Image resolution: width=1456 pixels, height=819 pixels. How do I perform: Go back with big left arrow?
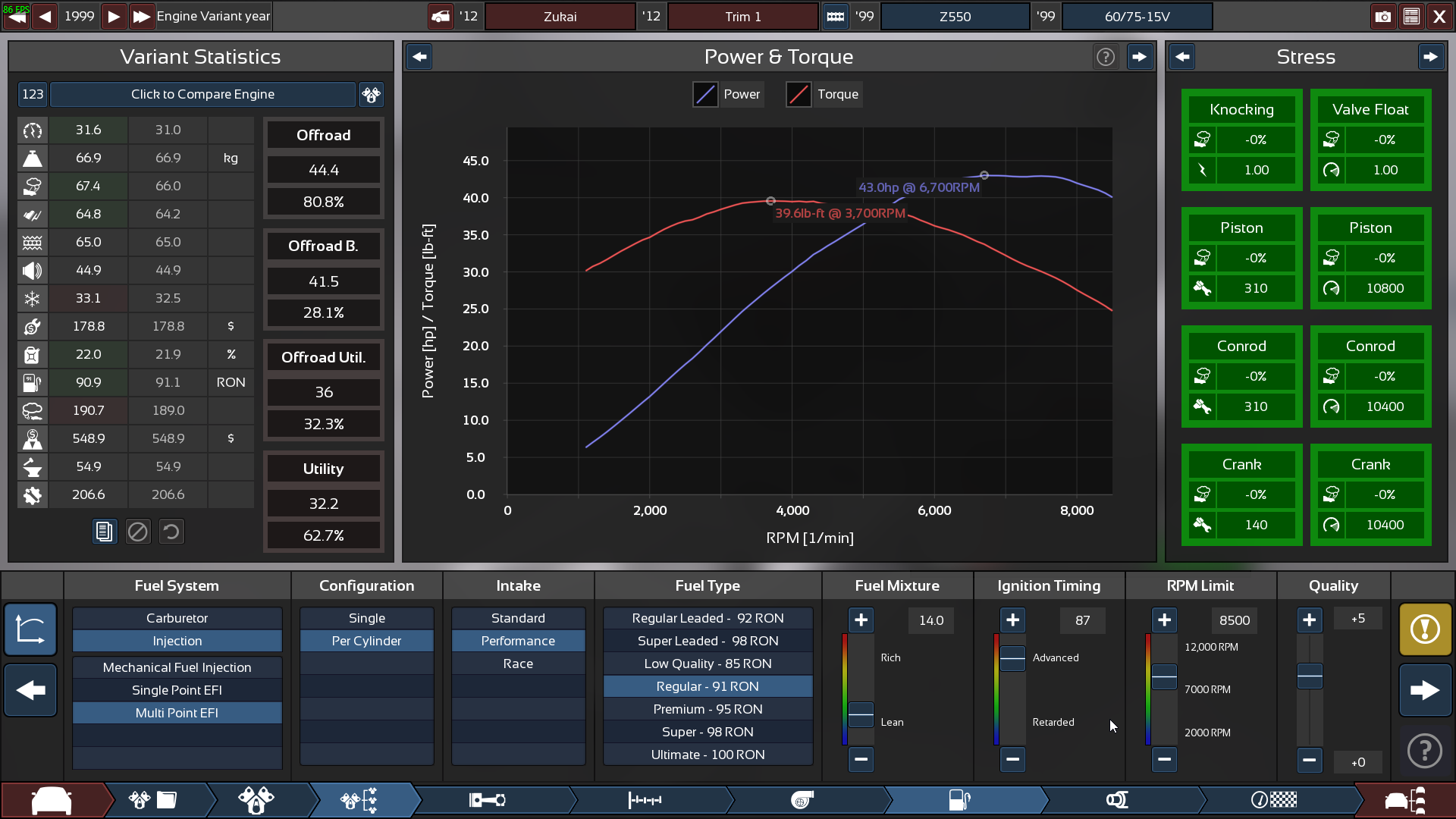point(31,690)
